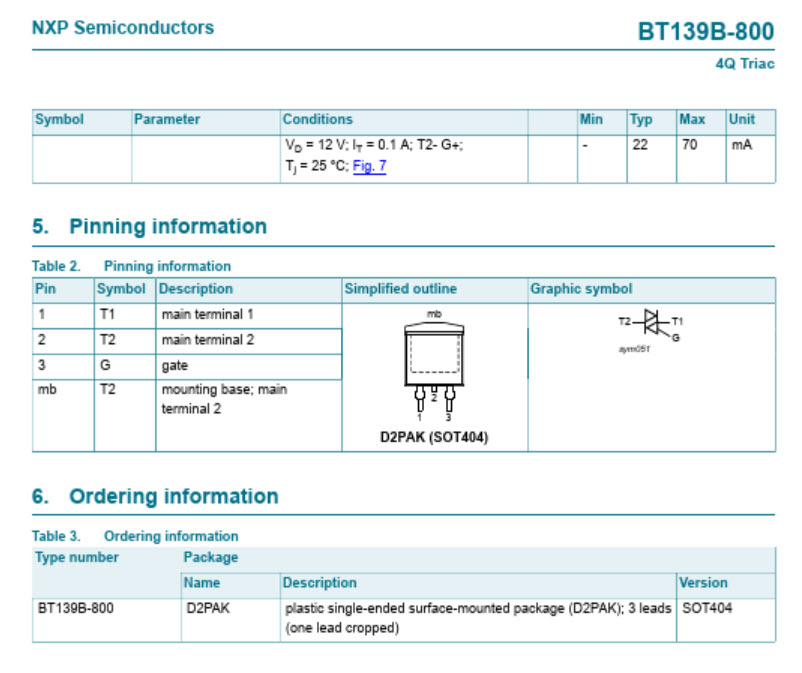Click the "Pin" column header

(x=45, y=289)
